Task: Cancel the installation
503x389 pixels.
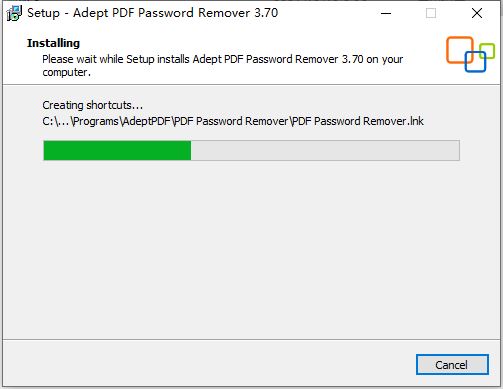Action: click(x=452, y=365)
